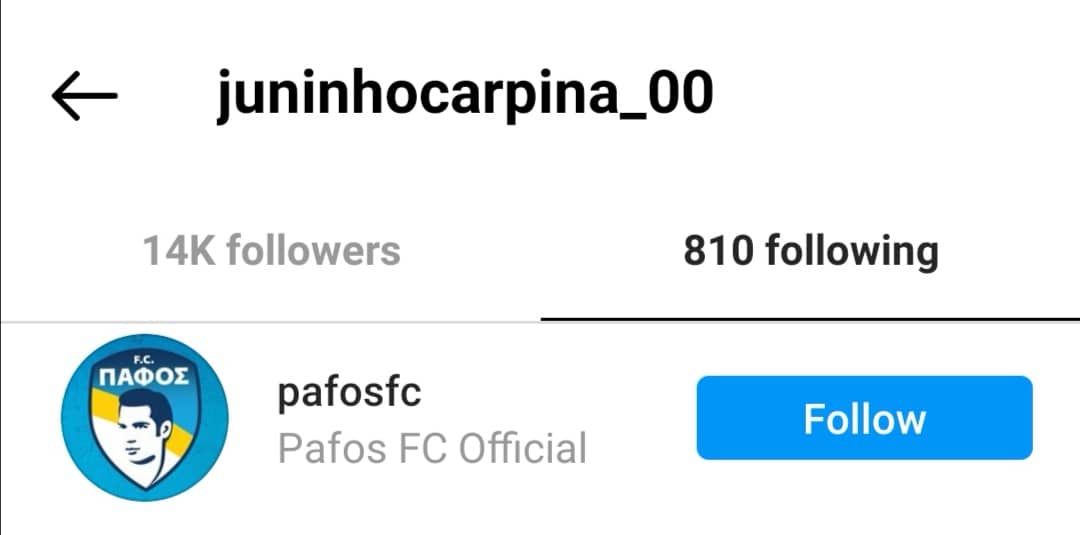Image resolution: width=1080 pixels, height=535 pixels.
Task: Show the followers list
Action: pyautogui.click(x=271, y=251)
